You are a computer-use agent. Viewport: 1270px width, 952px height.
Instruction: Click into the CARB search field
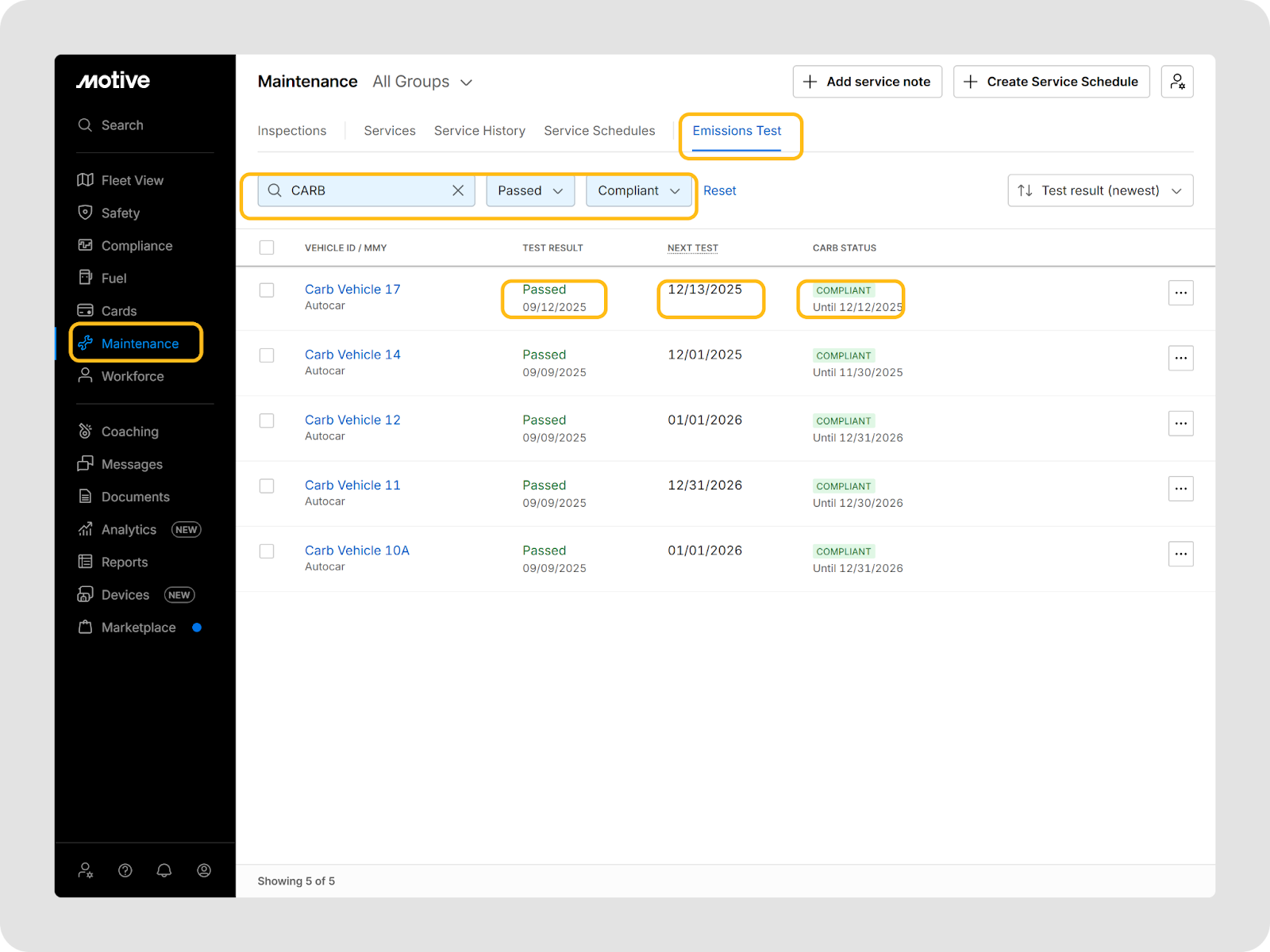[x=365, y=190]
